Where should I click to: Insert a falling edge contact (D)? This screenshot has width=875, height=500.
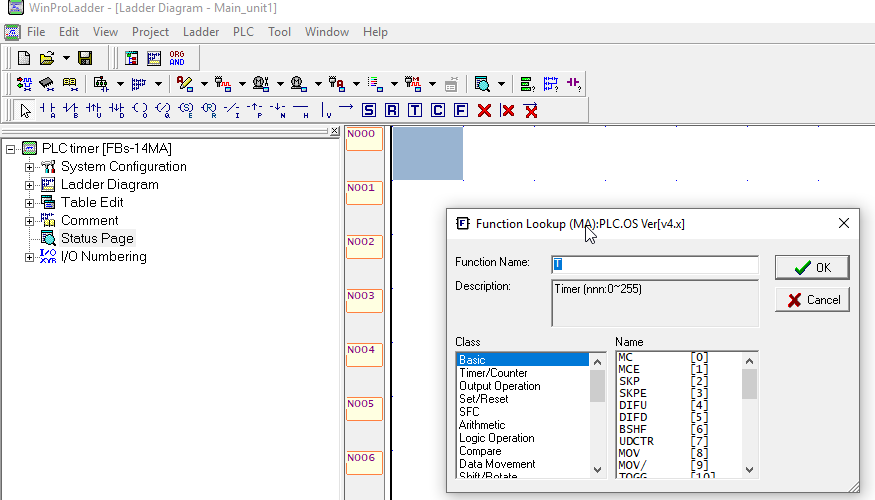pos(117,110)
